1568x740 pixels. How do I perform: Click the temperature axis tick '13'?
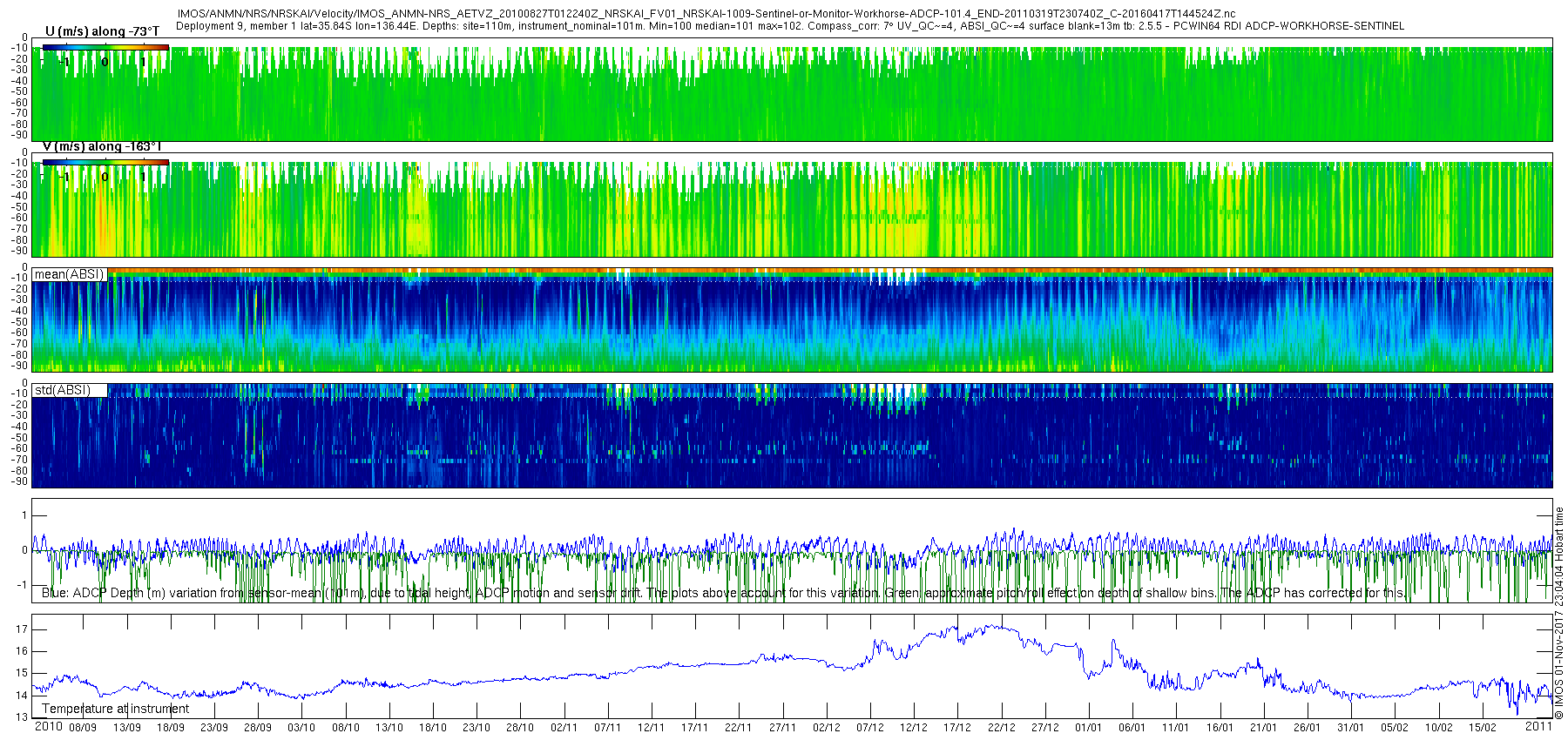point(22,717)
